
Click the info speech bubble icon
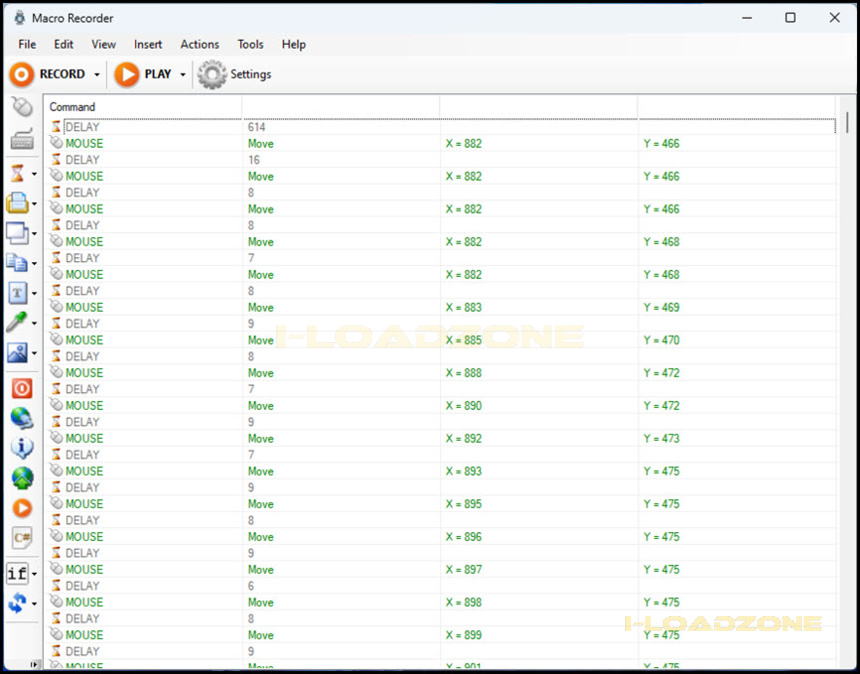(22, 448)
